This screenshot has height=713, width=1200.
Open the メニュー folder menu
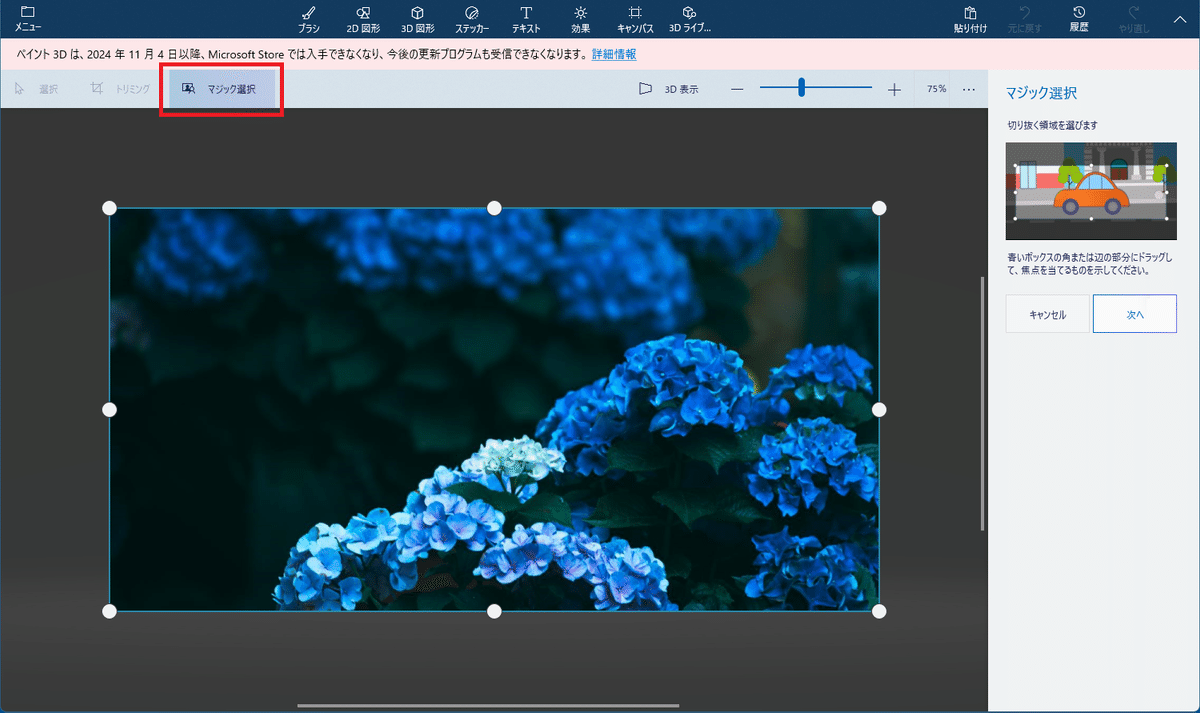click(28, 18)
